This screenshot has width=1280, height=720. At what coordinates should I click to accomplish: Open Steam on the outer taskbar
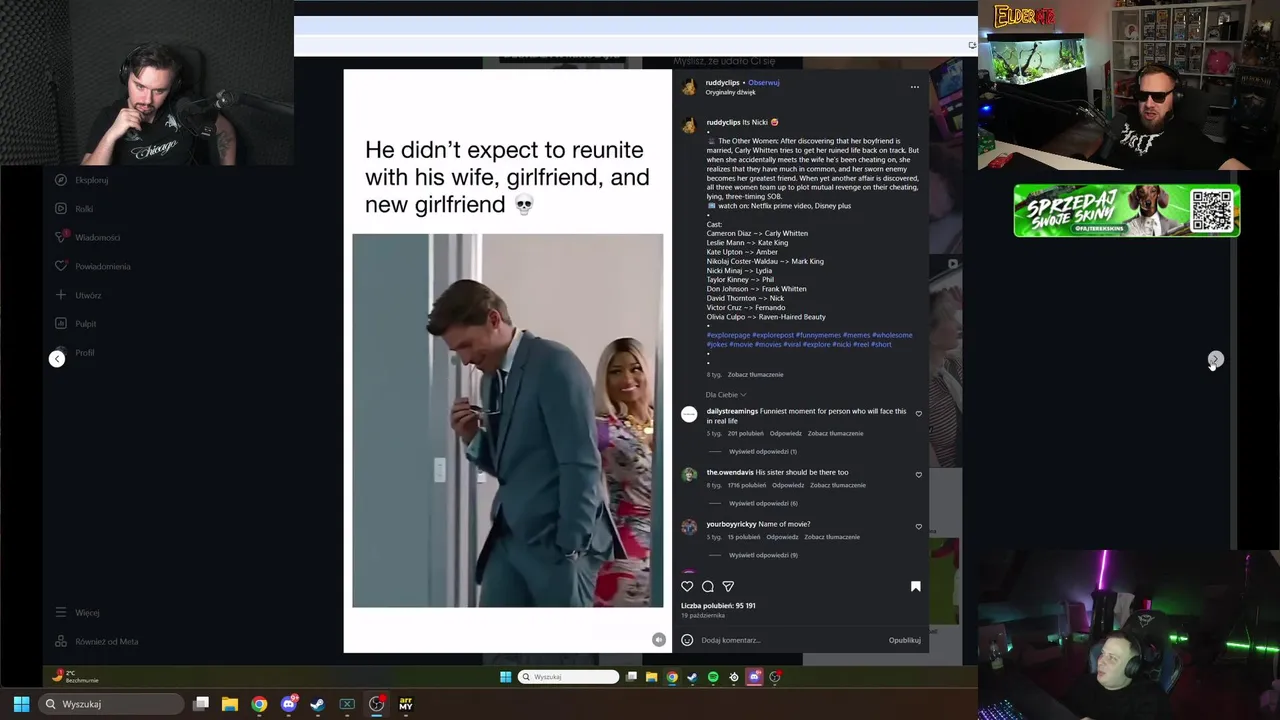318,704
